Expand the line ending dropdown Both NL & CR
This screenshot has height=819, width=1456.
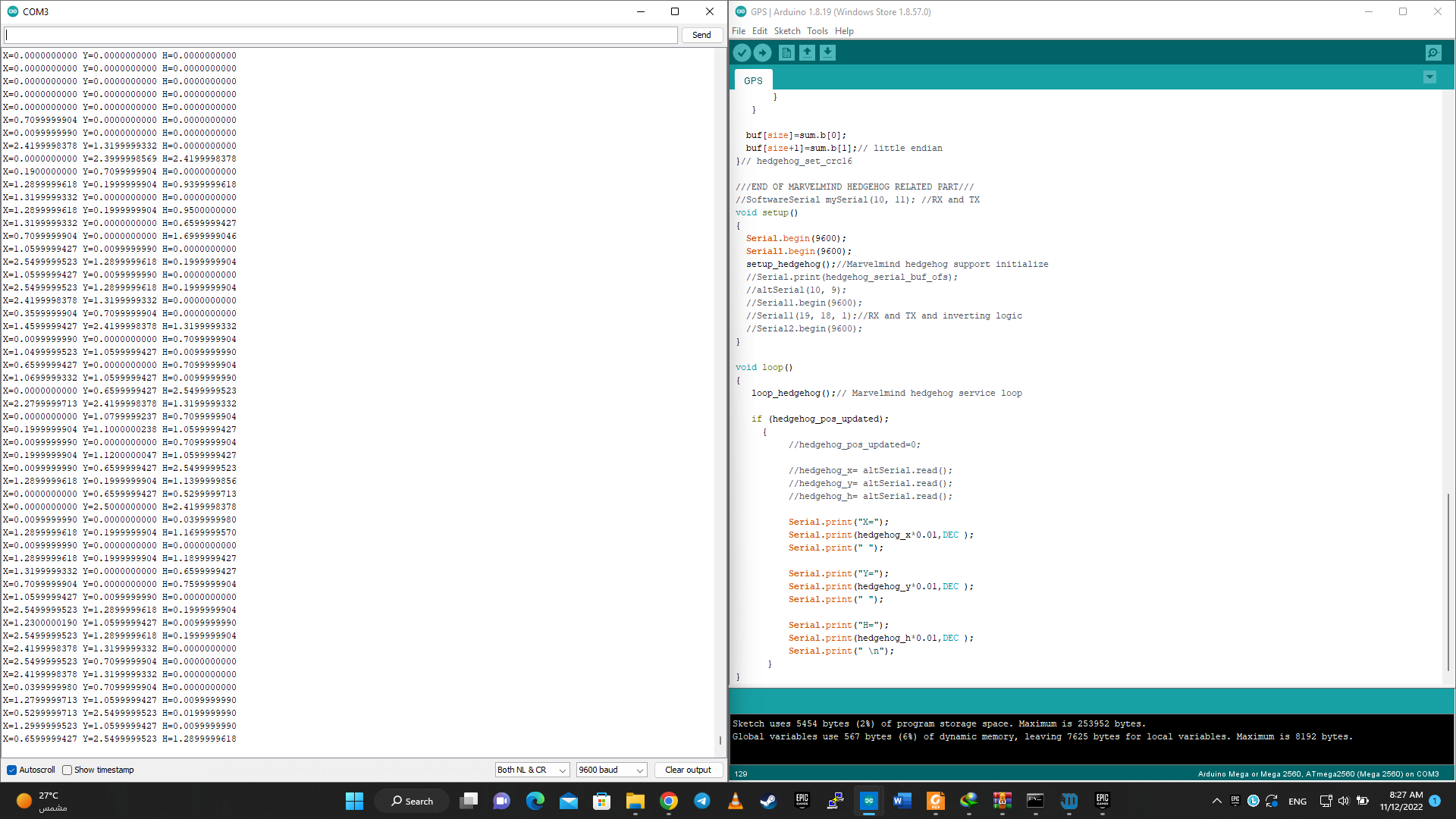click(532, 770)
